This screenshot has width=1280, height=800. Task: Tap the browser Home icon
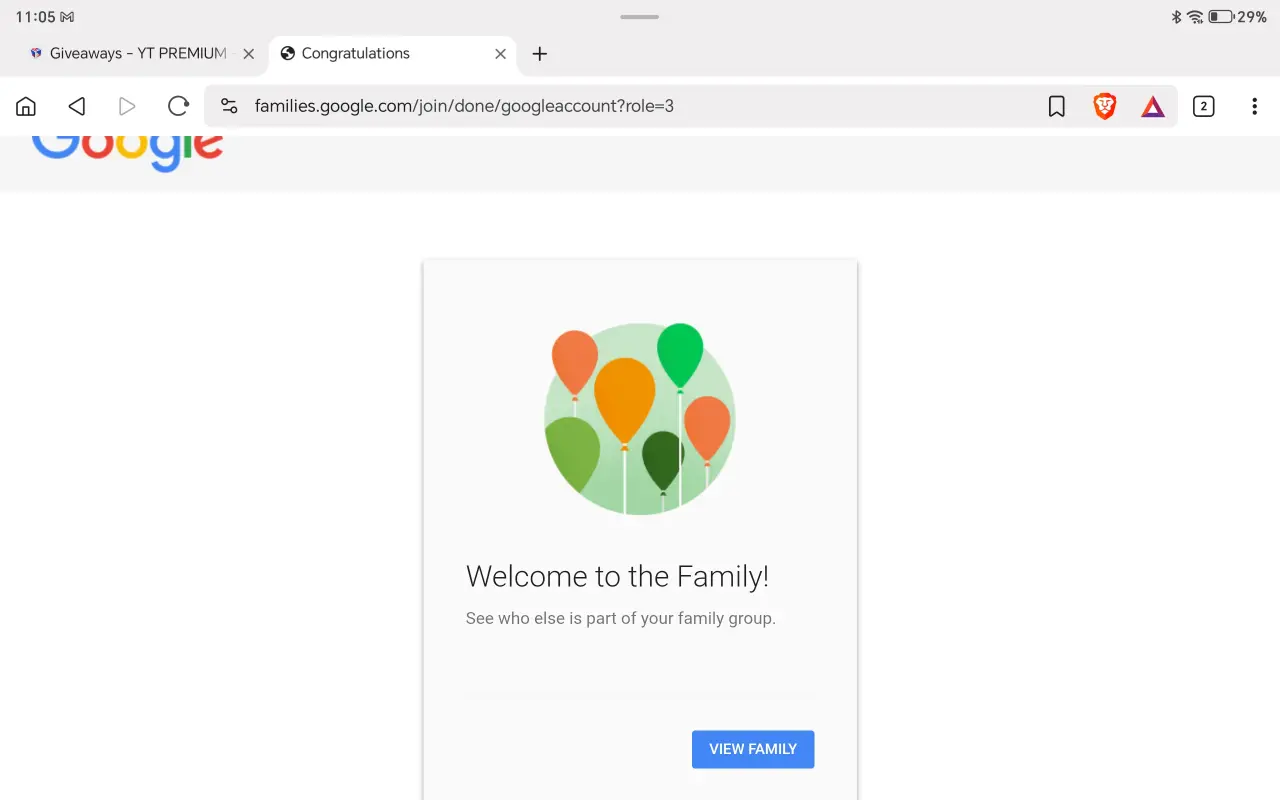tap(26, 106)
